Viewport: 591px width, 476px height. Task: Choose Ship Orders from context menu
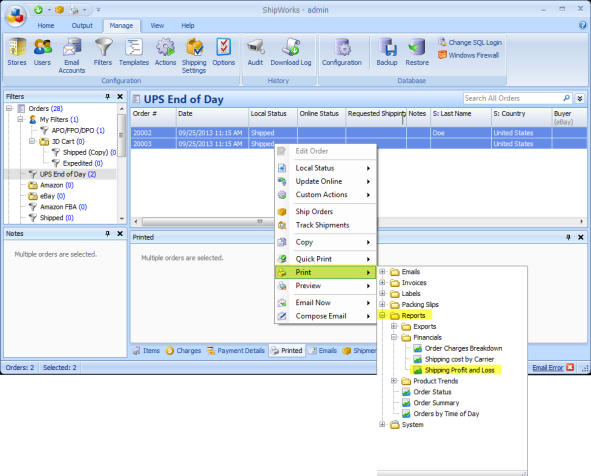pyautogui.click(x=326, y=211)
